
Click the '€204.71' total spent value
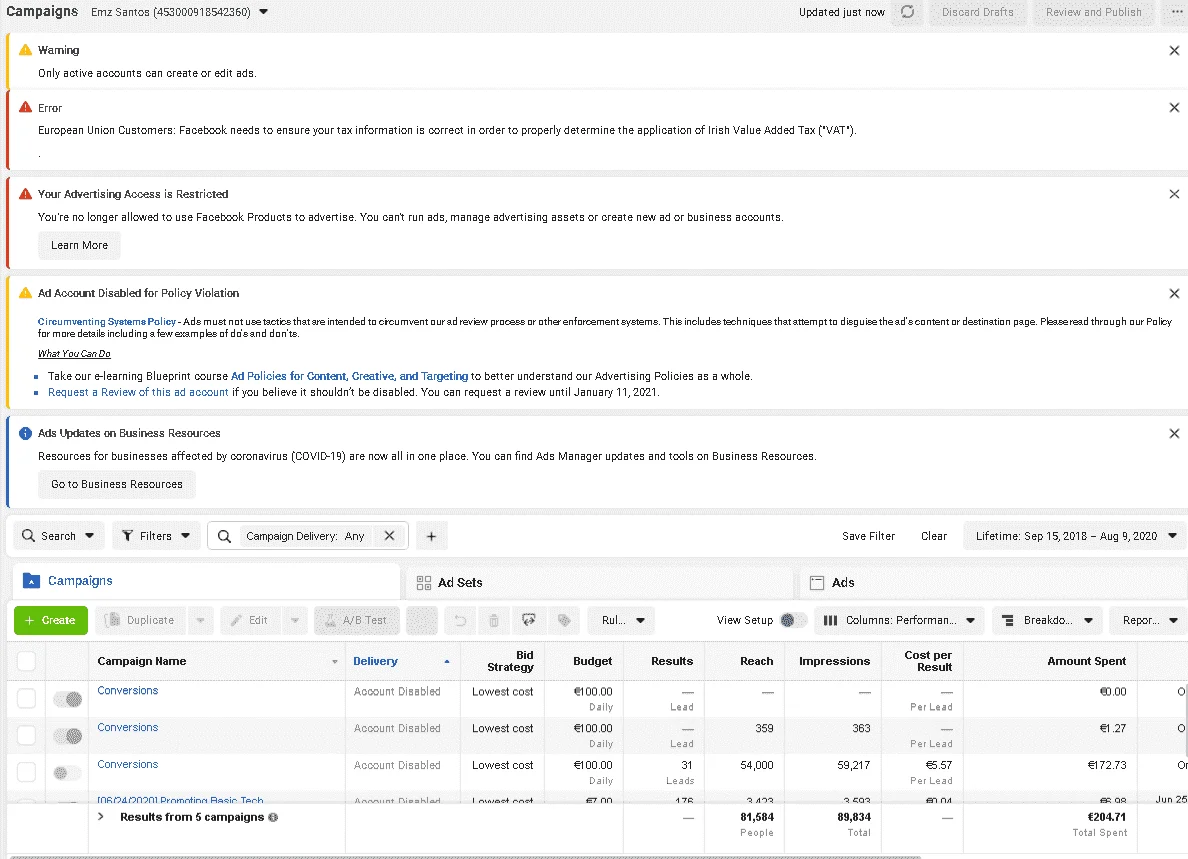pos(1106,817)
